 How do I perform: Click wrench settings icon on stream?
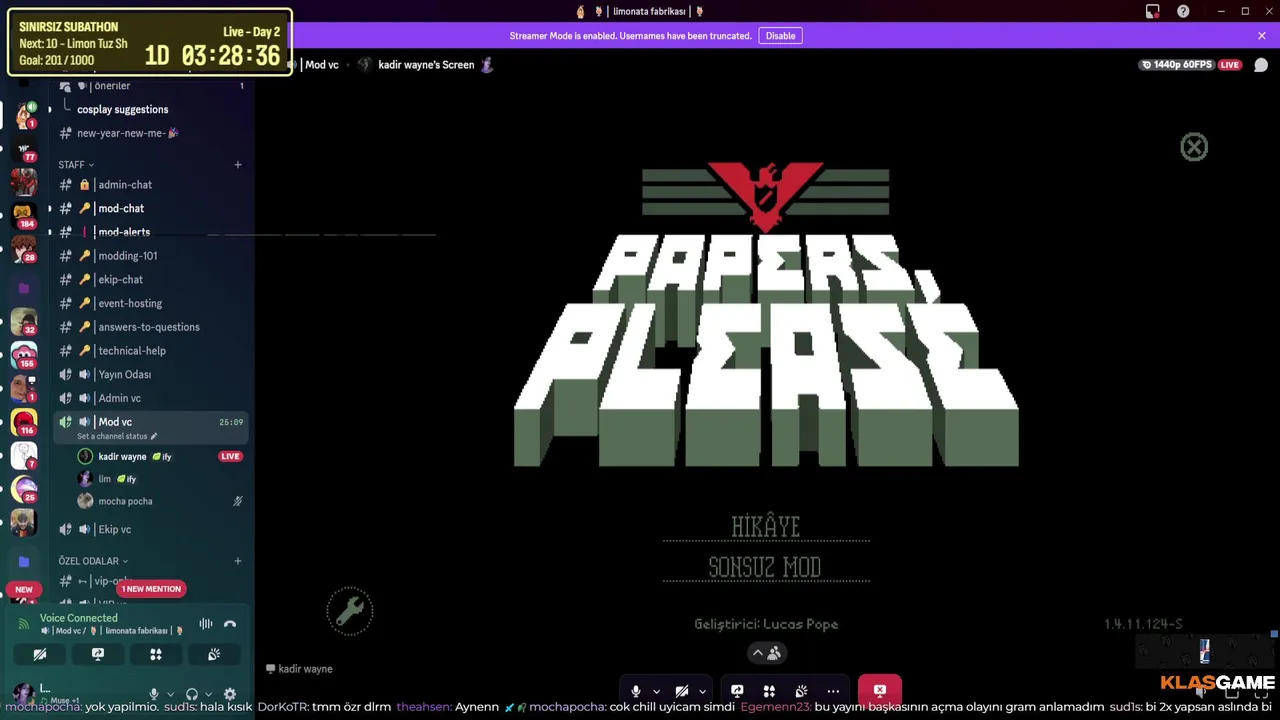tap(350, 611)
